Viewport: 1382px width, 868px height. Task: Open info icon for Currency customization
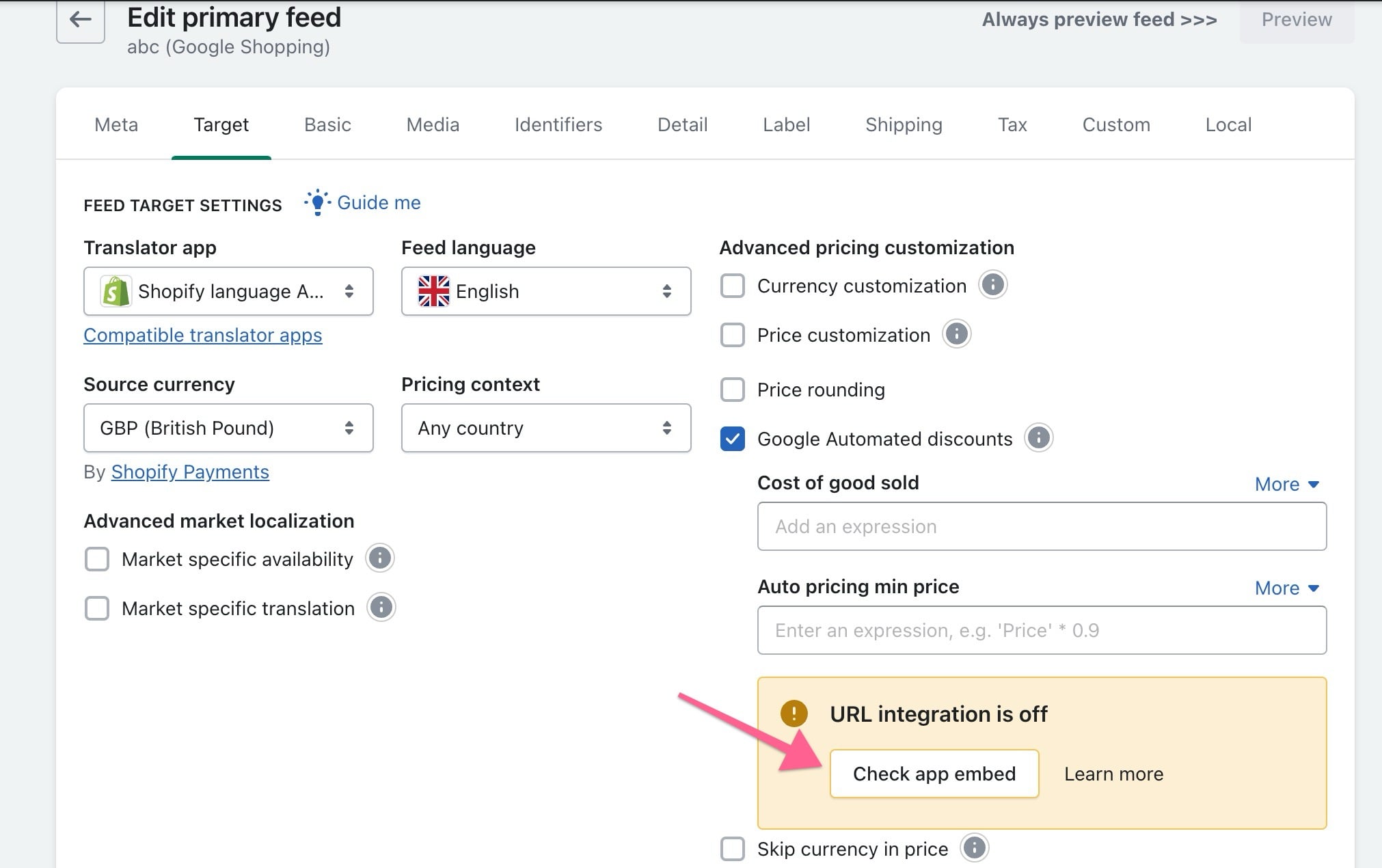(x=992, y=285)
